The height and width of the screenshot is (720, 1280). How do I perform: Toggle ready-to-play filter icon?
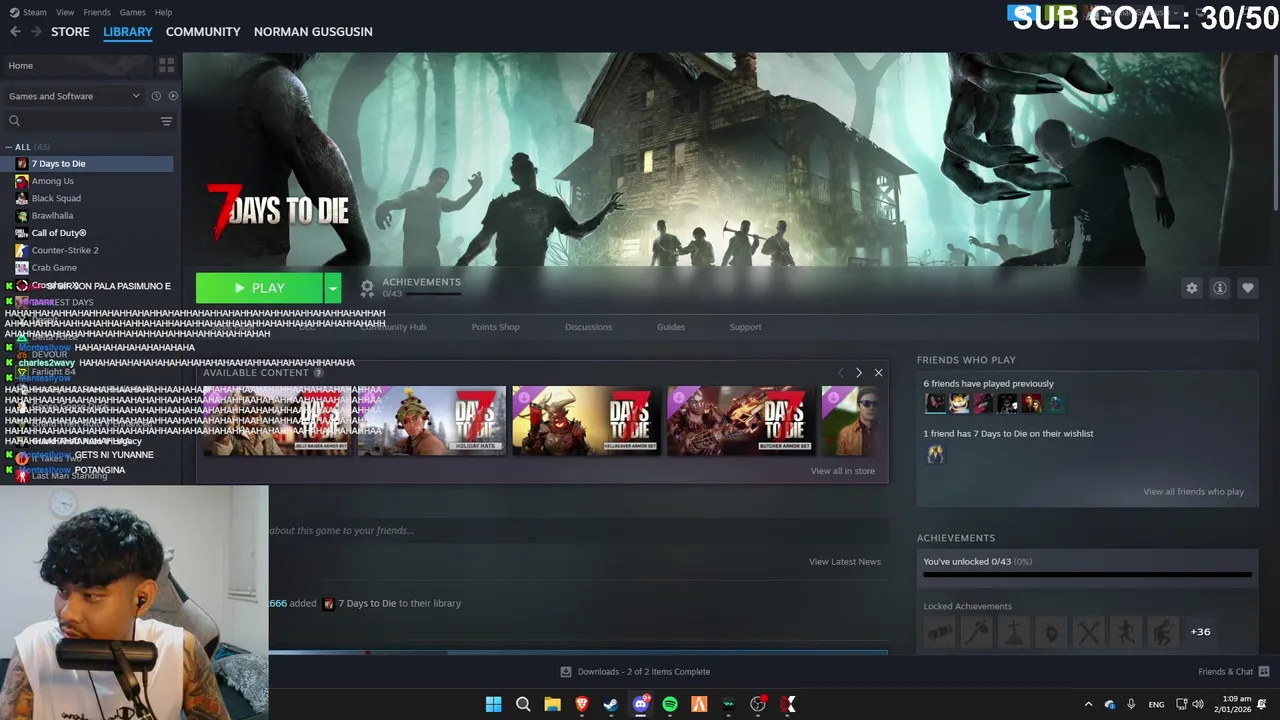point(173,96)
